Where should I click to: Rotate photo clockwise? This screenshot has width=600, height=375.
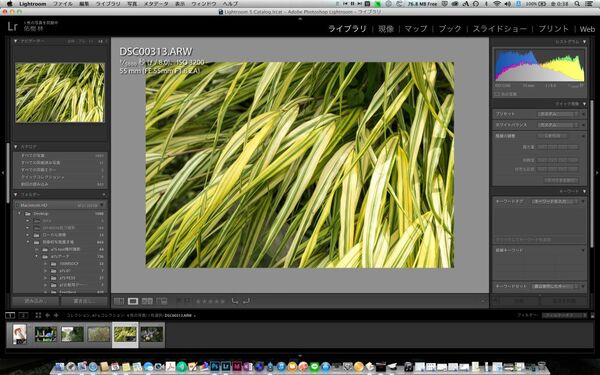tap(246, 301)
